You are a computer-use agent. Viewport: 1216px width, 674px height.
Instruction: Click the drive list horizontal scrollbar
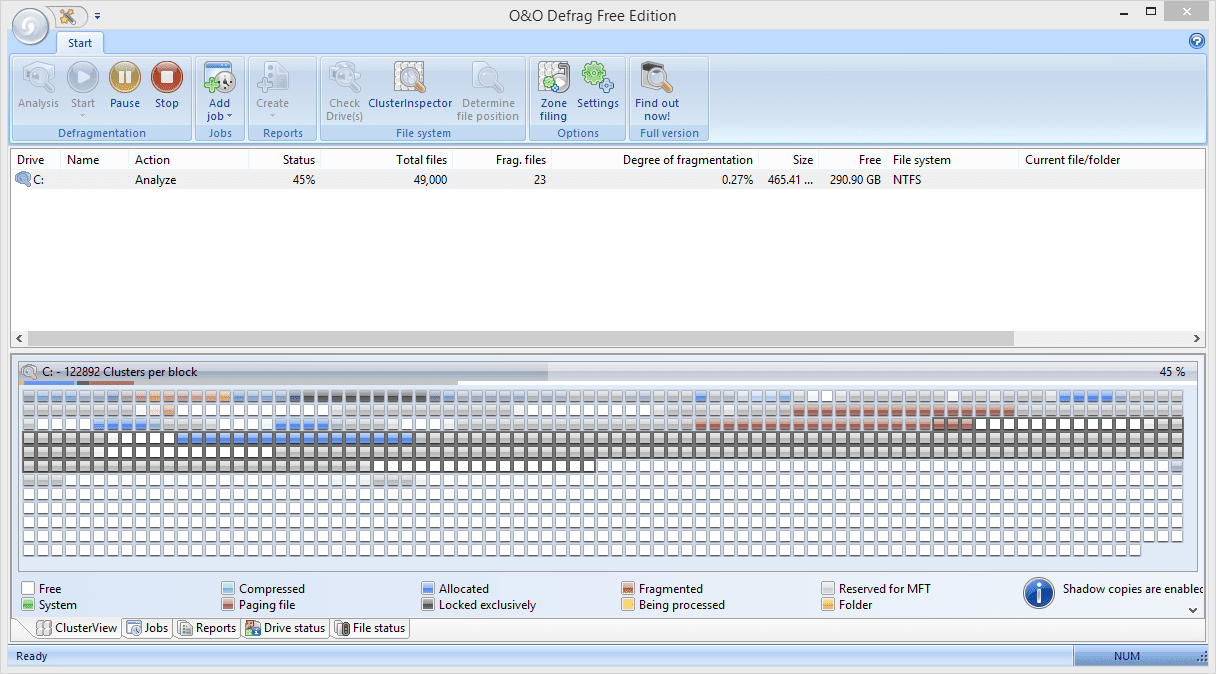pyautogui.click(x=520, y=339)
